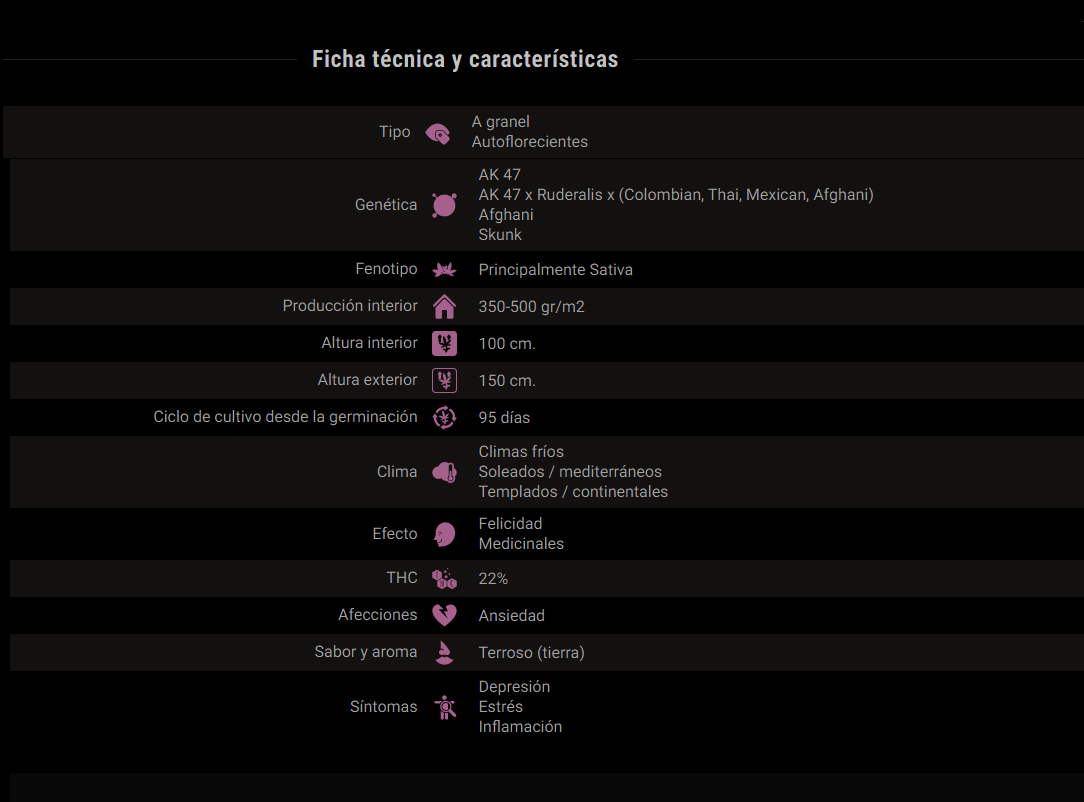
Task: Click the Efecto head icon
Action: coord(444,534)
